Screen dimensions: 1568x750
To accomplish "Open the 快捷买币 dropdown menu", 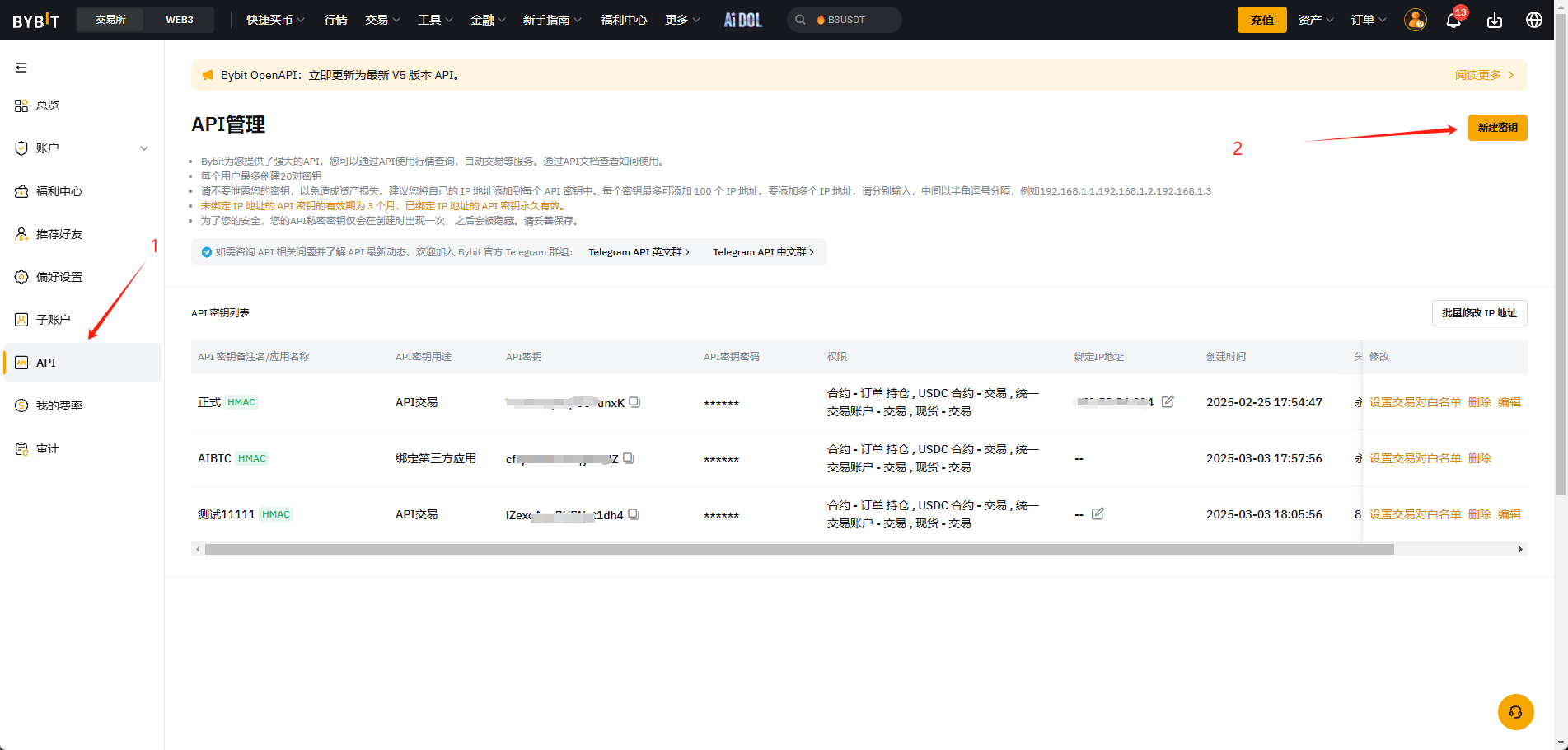I will click(275, 20).
